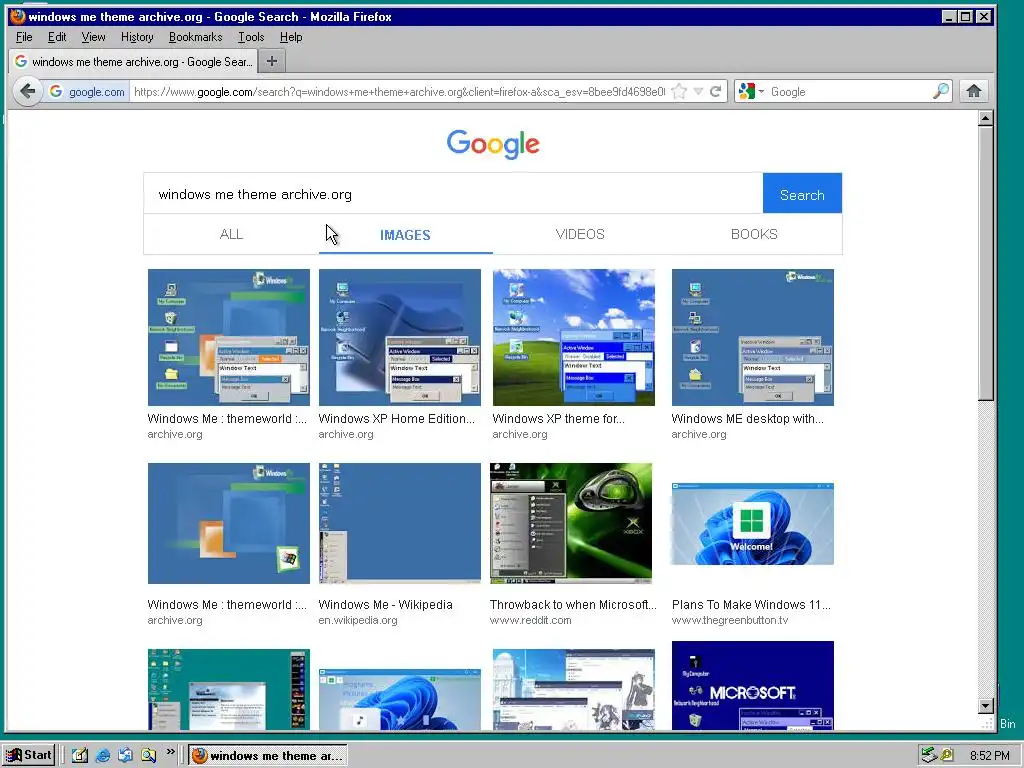The height and width of the screenshot is (768, 1024).
Task: Open the Help menu
Action: 291,37
